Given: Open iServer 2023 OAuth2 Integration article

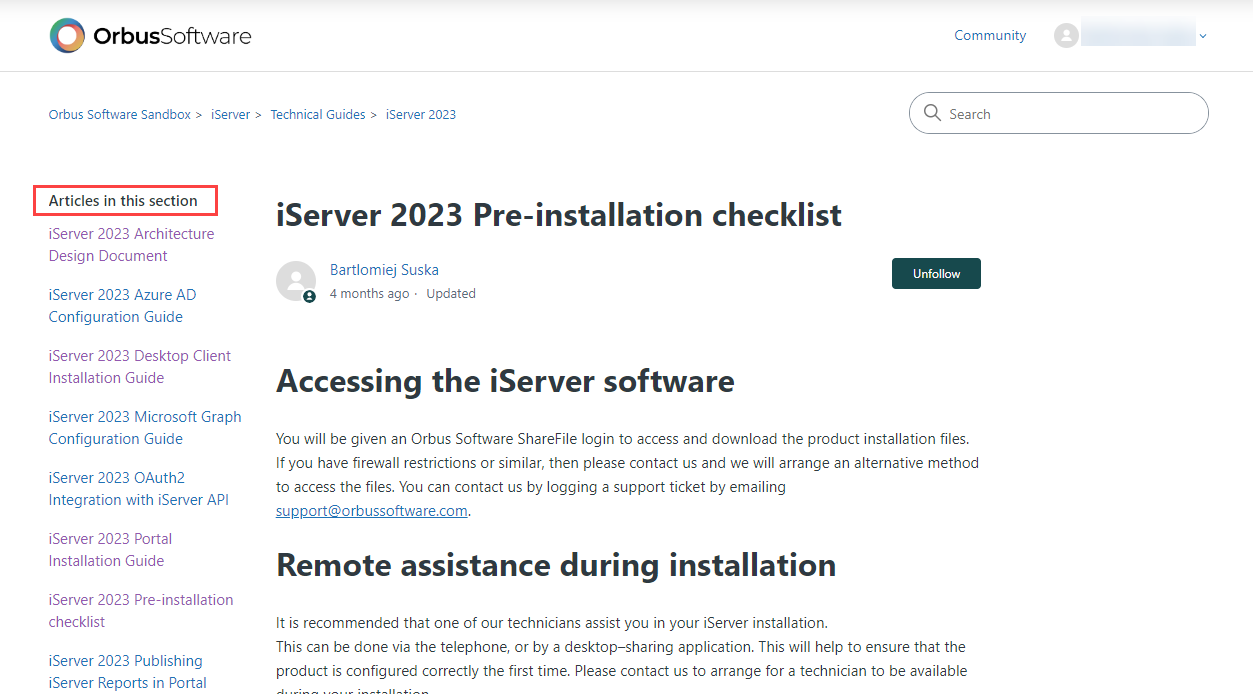Looking at the screenshot, I should pos(139,489).
